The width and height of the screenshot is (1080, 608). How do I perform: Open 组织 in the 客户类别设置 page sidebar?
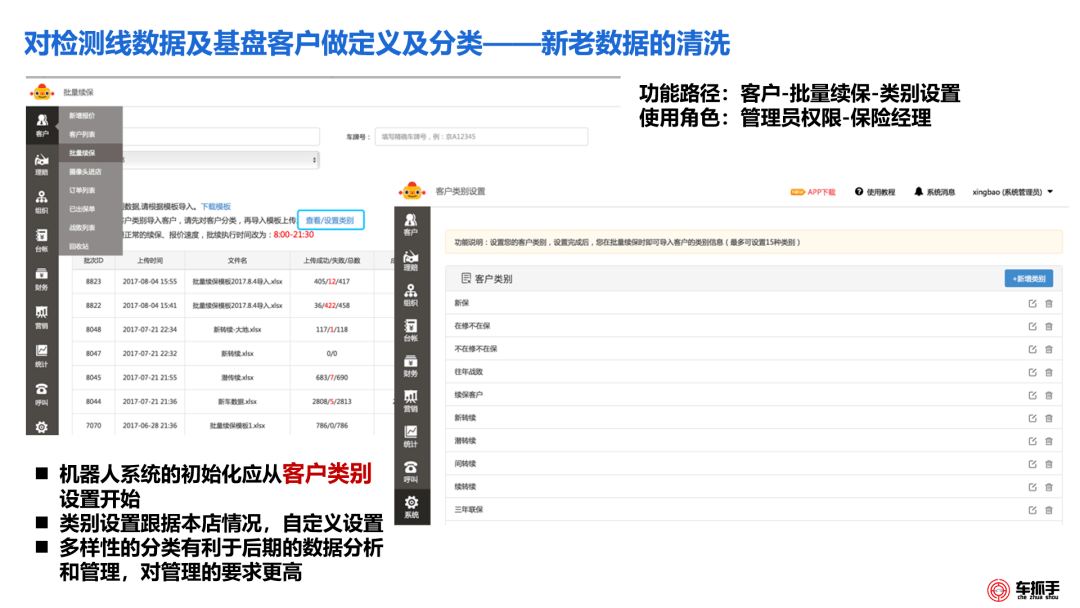point(411,295)
